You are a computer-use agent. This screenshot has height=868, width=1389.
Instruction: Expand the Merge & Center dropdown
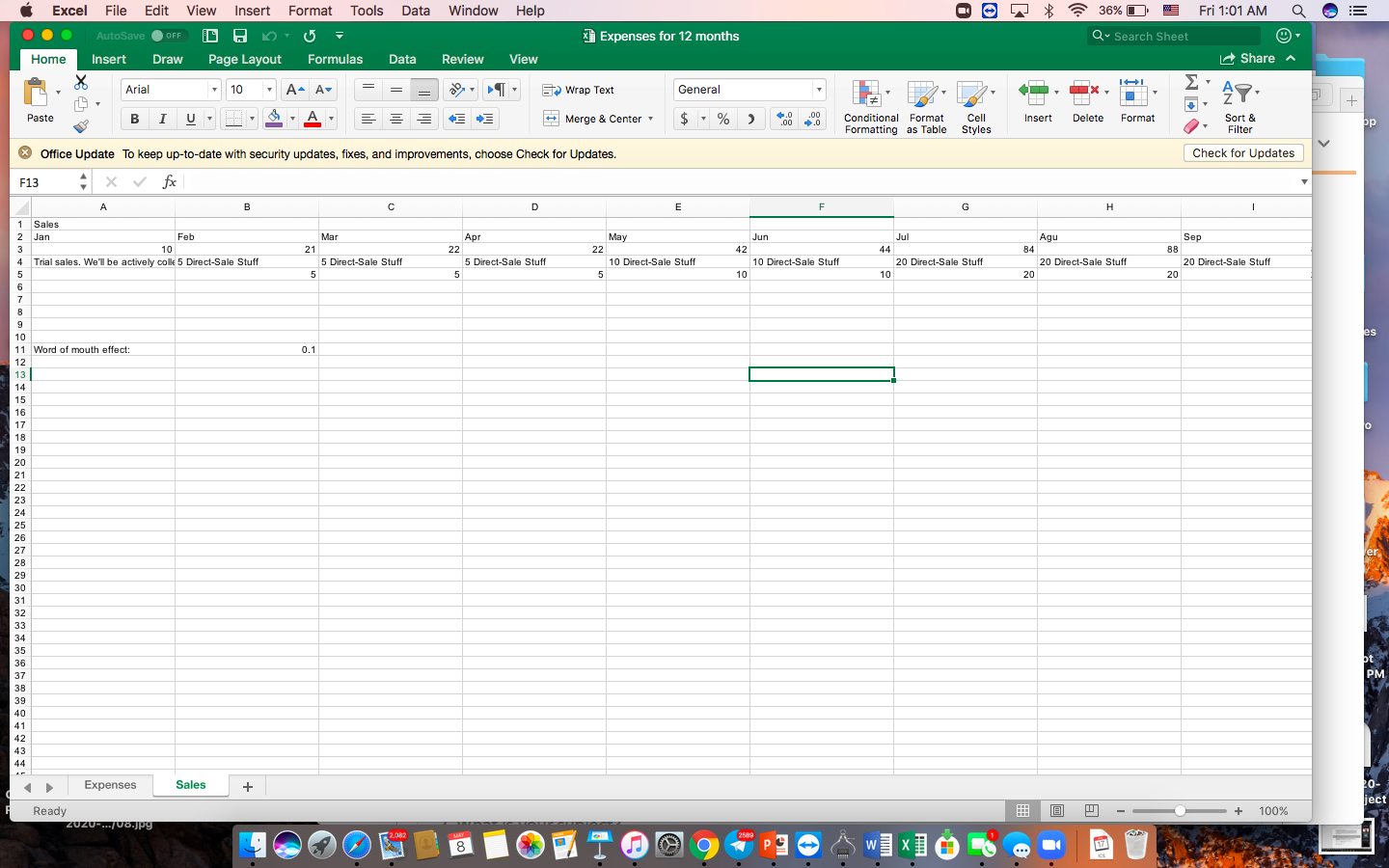[648, 119]
